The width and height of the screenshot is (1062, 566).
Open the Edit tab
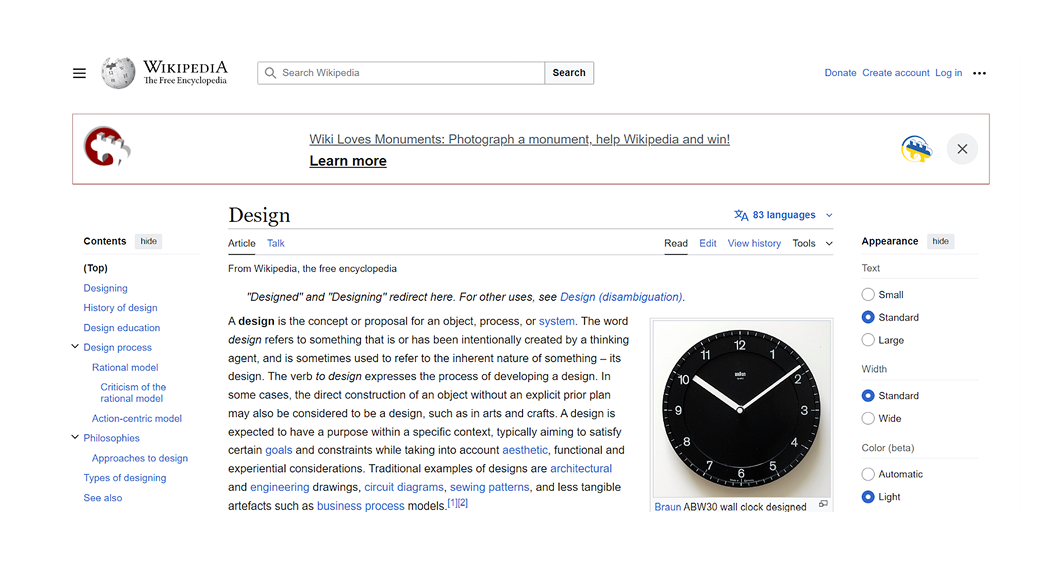[x=708, y=244]
